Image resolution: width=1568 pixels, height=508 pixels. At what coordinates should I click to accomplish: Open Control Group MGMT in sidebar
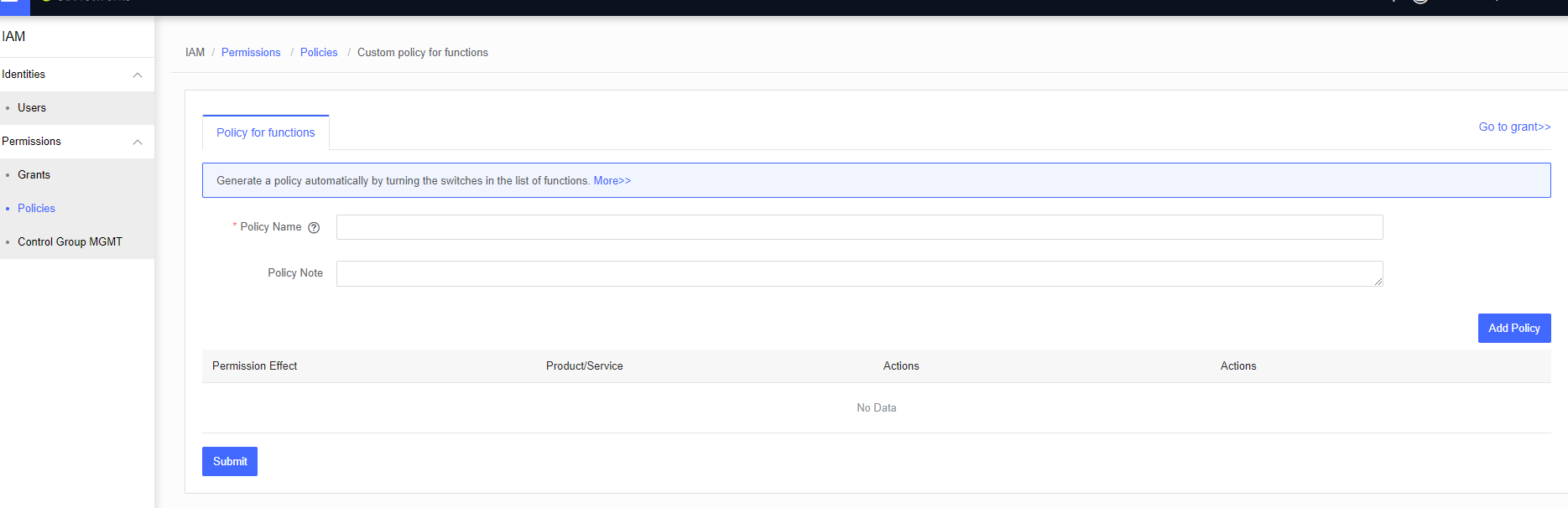click(x=70, y=242)
